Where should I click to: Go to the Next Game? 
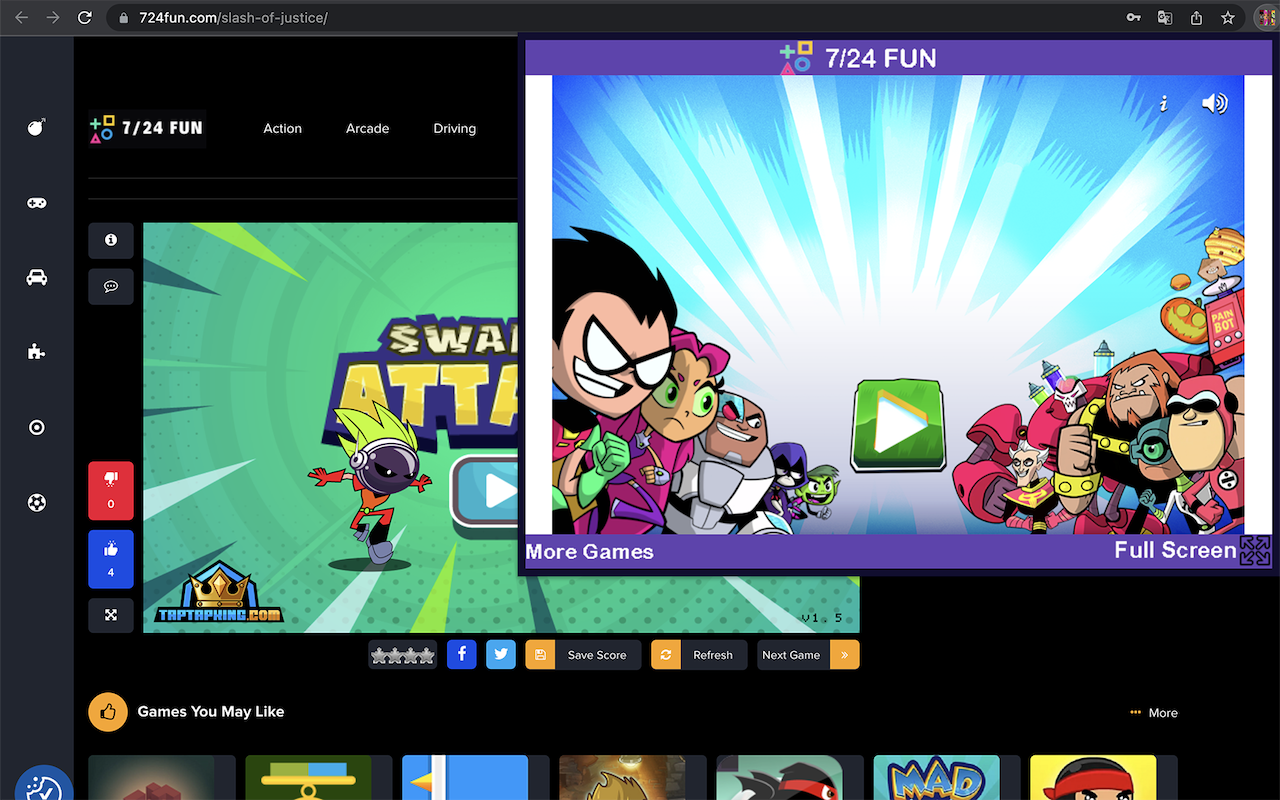coord(793,655)
